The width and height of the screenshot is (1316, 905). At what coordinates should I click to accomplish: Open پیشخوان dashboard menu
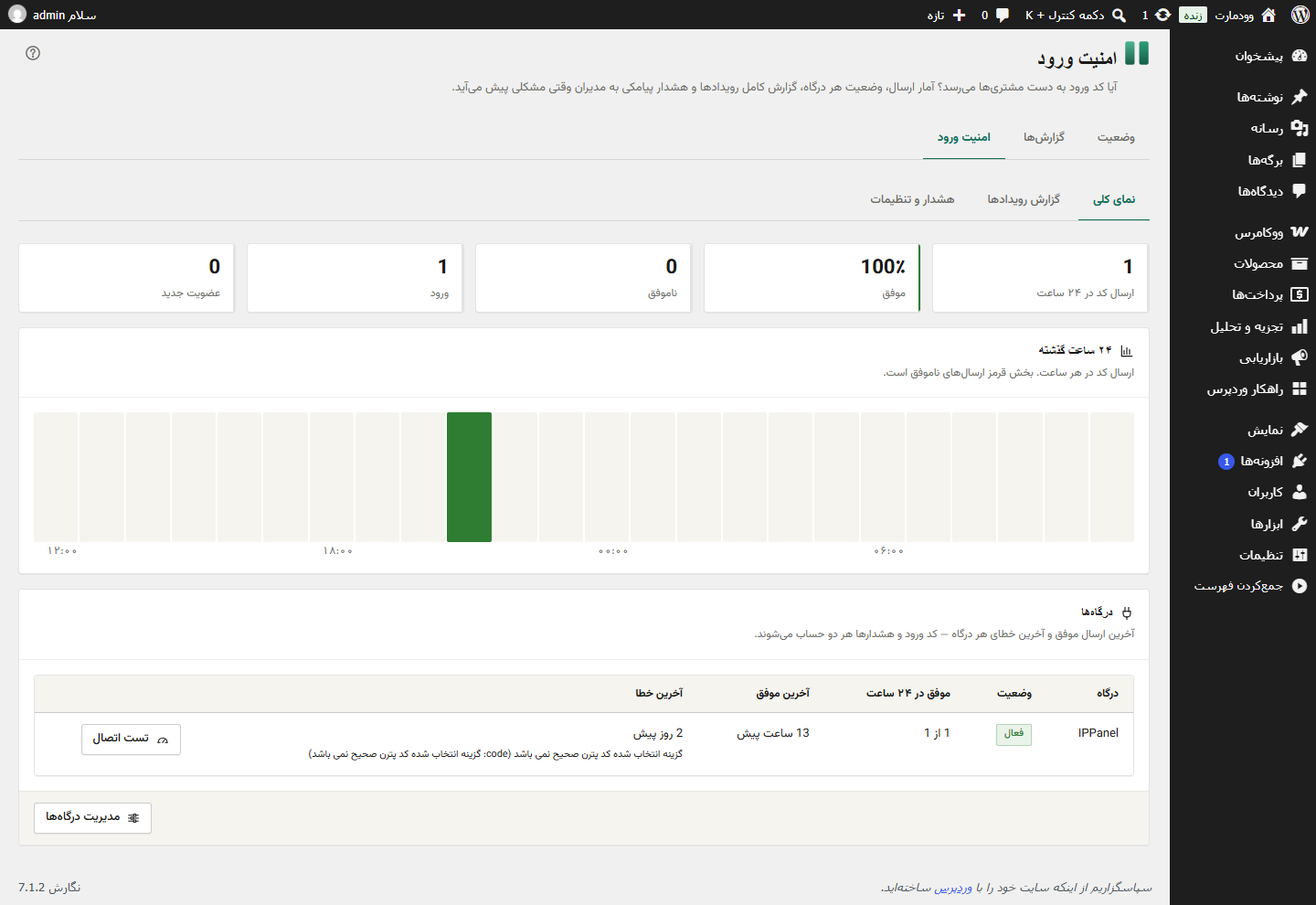tap(1243, 56)
